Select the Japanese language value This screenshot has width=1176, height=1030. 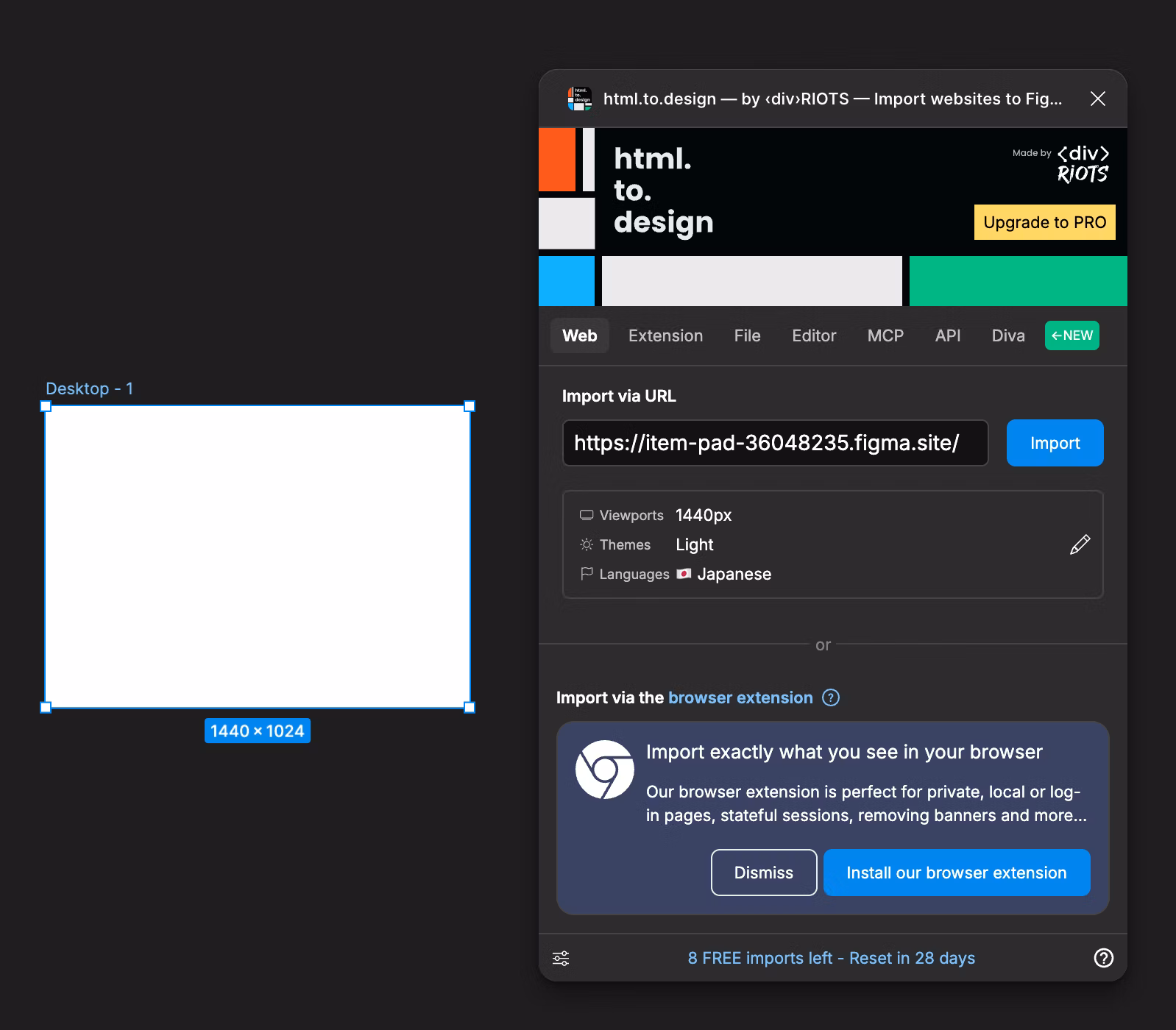click(x=734, y=574)
